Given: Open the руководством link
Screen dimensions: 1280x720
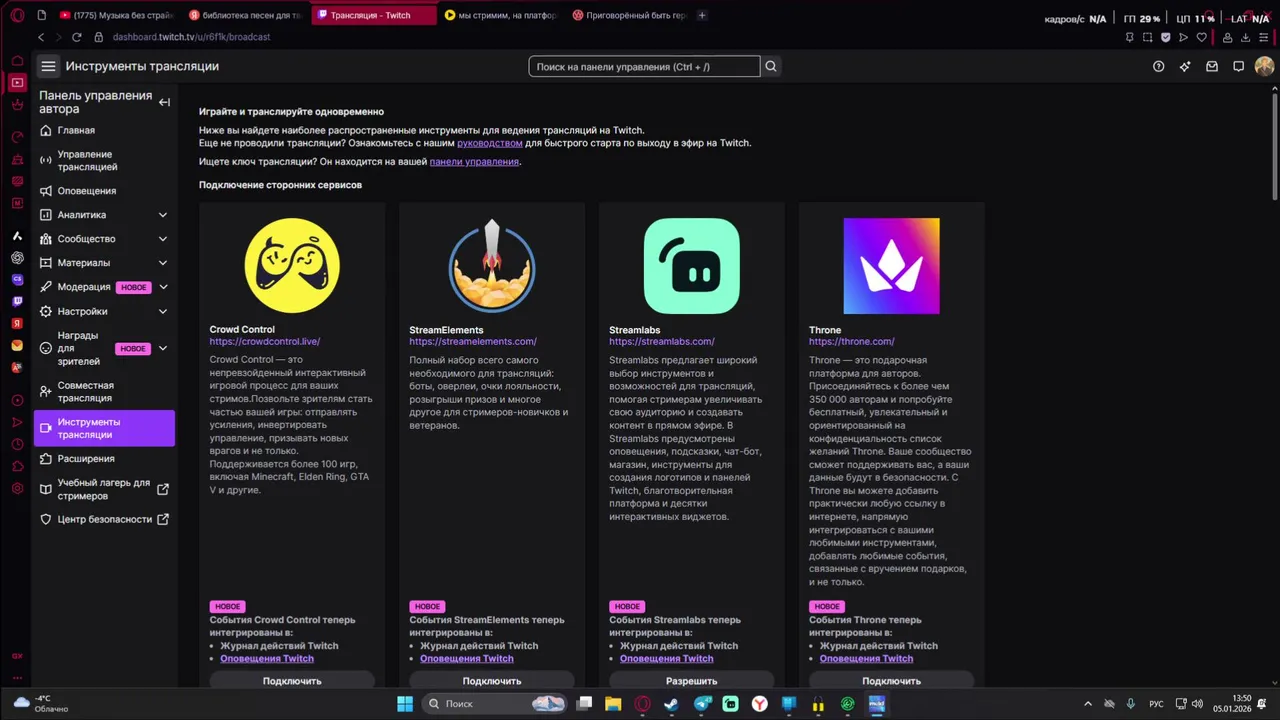Looking at the screenshot, I should pos(490,143).
